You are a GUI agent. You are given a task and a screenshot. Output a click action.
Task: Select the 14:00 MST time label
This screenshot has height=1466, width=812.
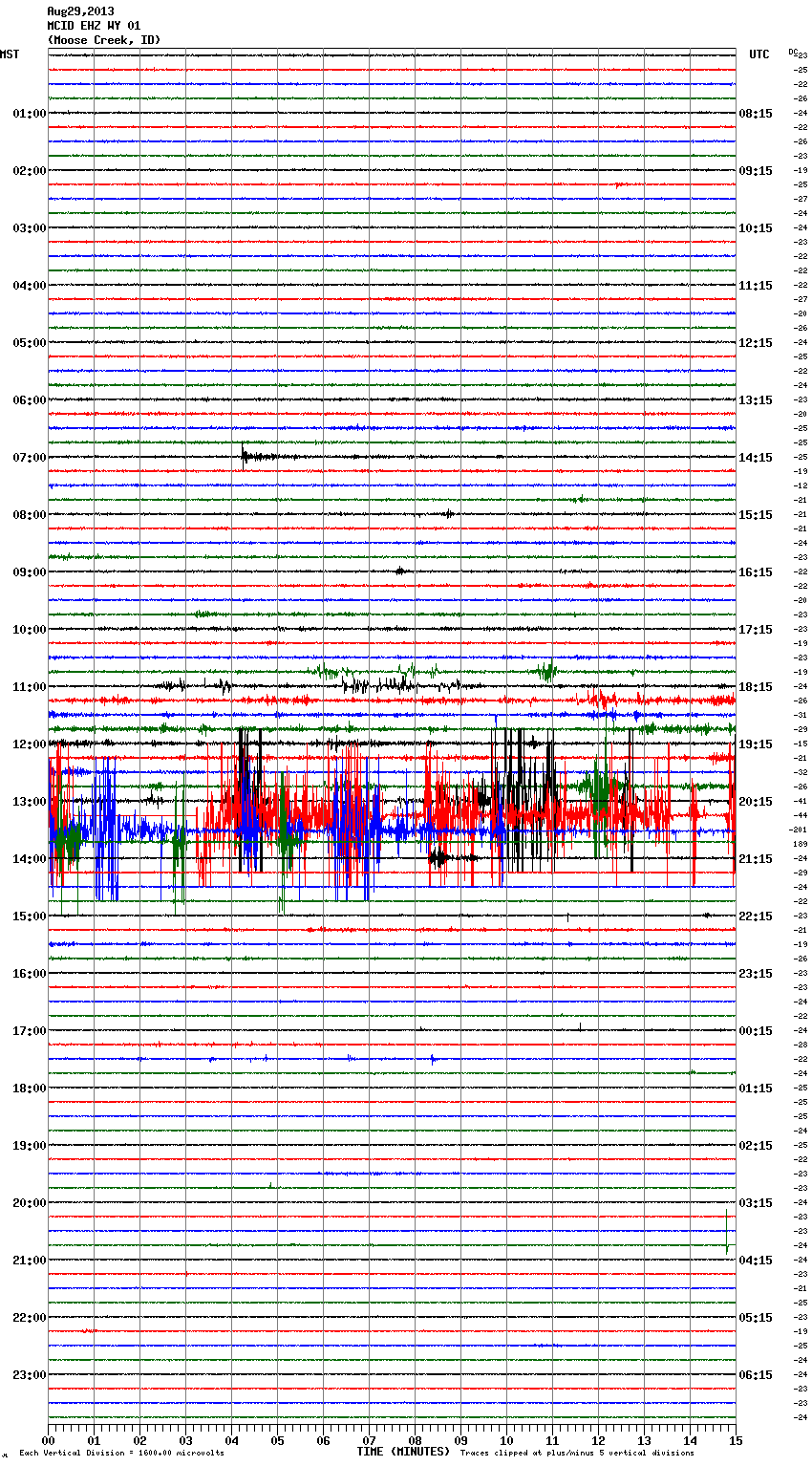coord(30,859)
